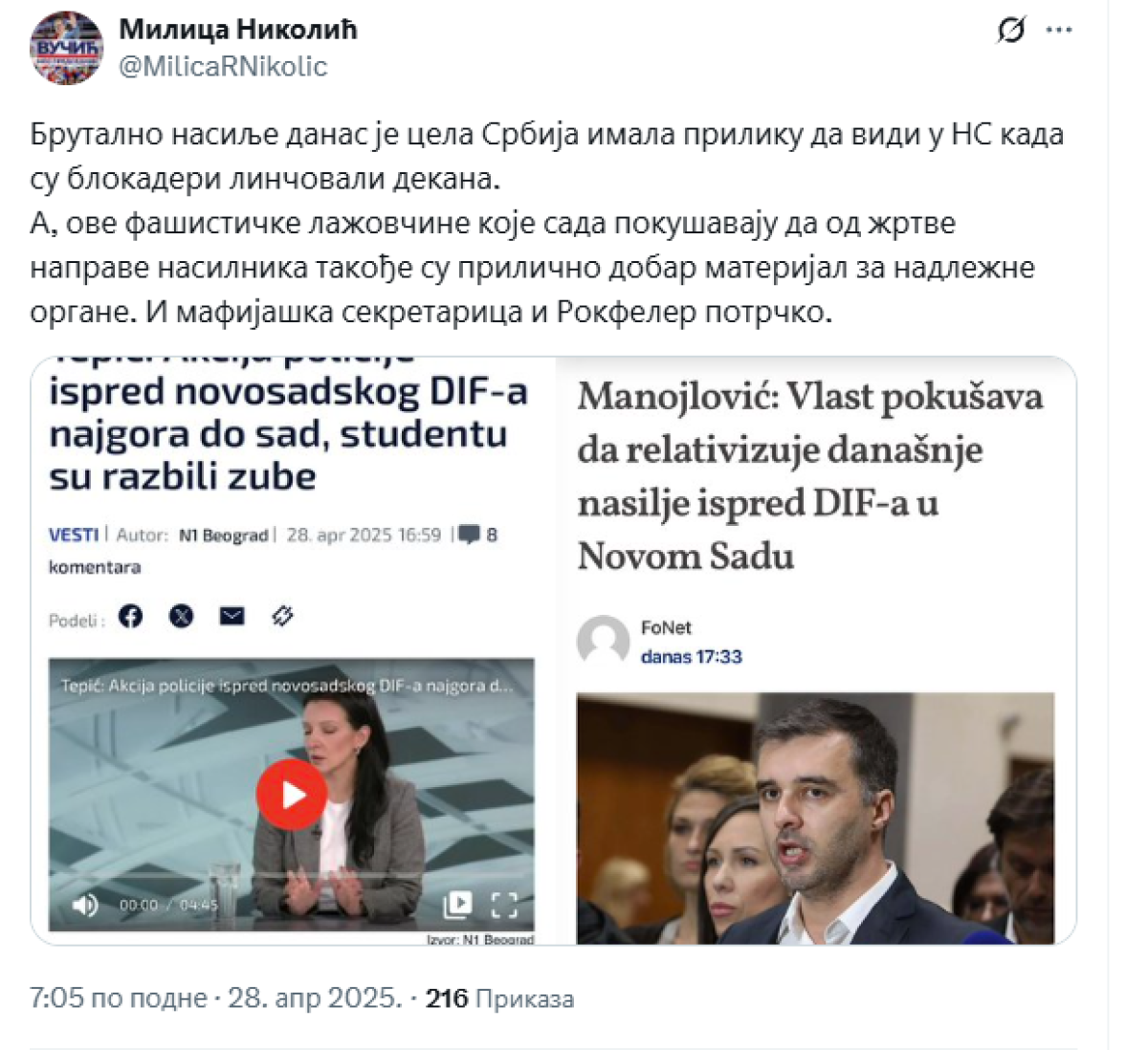Open the @MilicaRNikolic handle link

click(223, 67)
